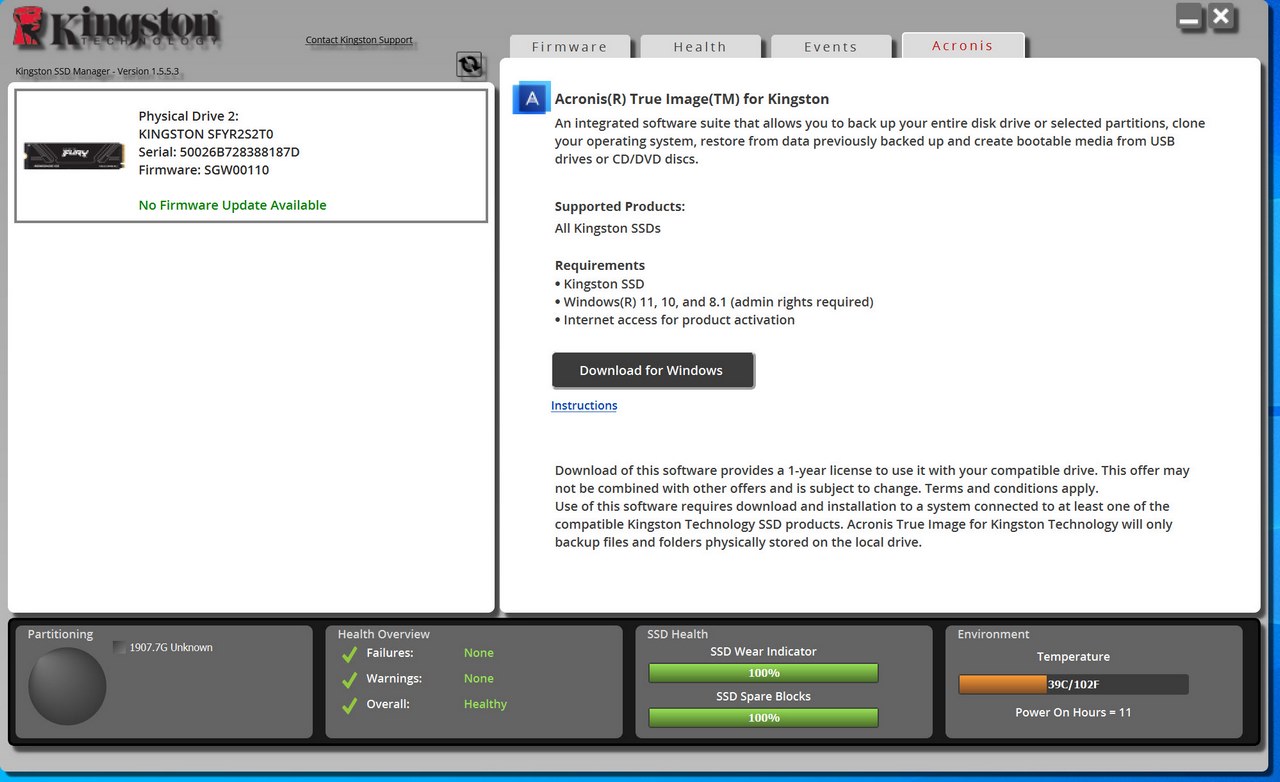Click the SSD Health panel title

point(677,634)
